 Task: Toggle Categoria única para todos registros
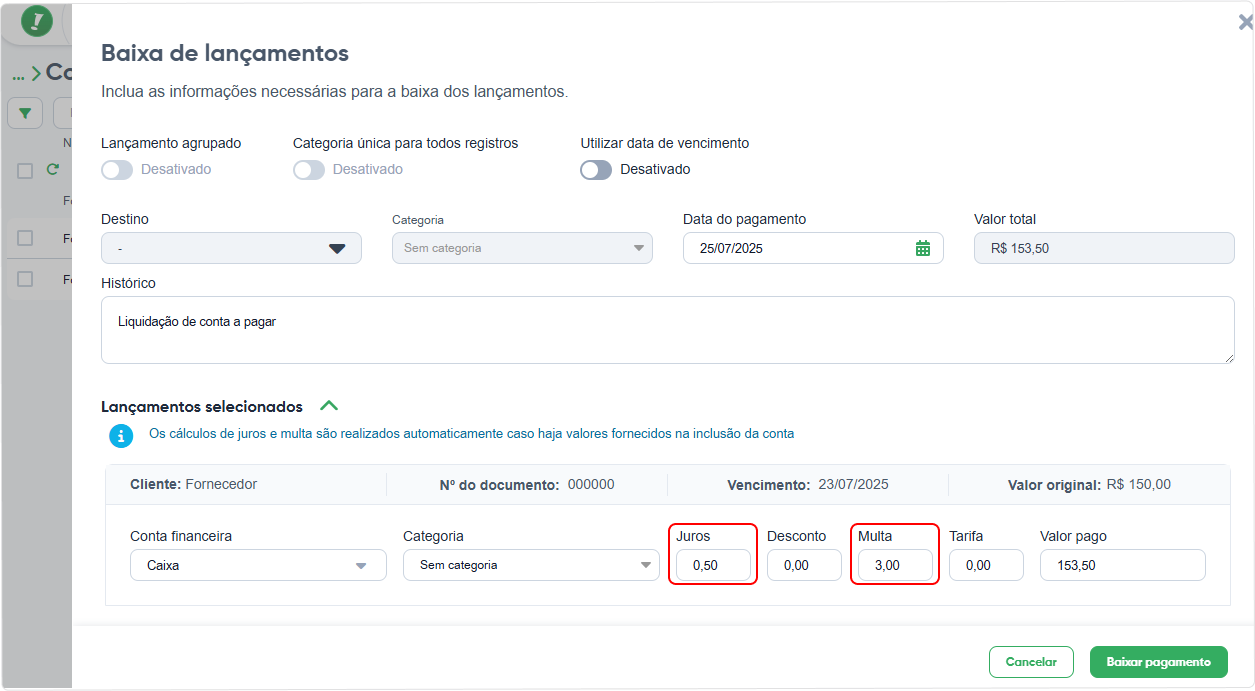point(309,170)
